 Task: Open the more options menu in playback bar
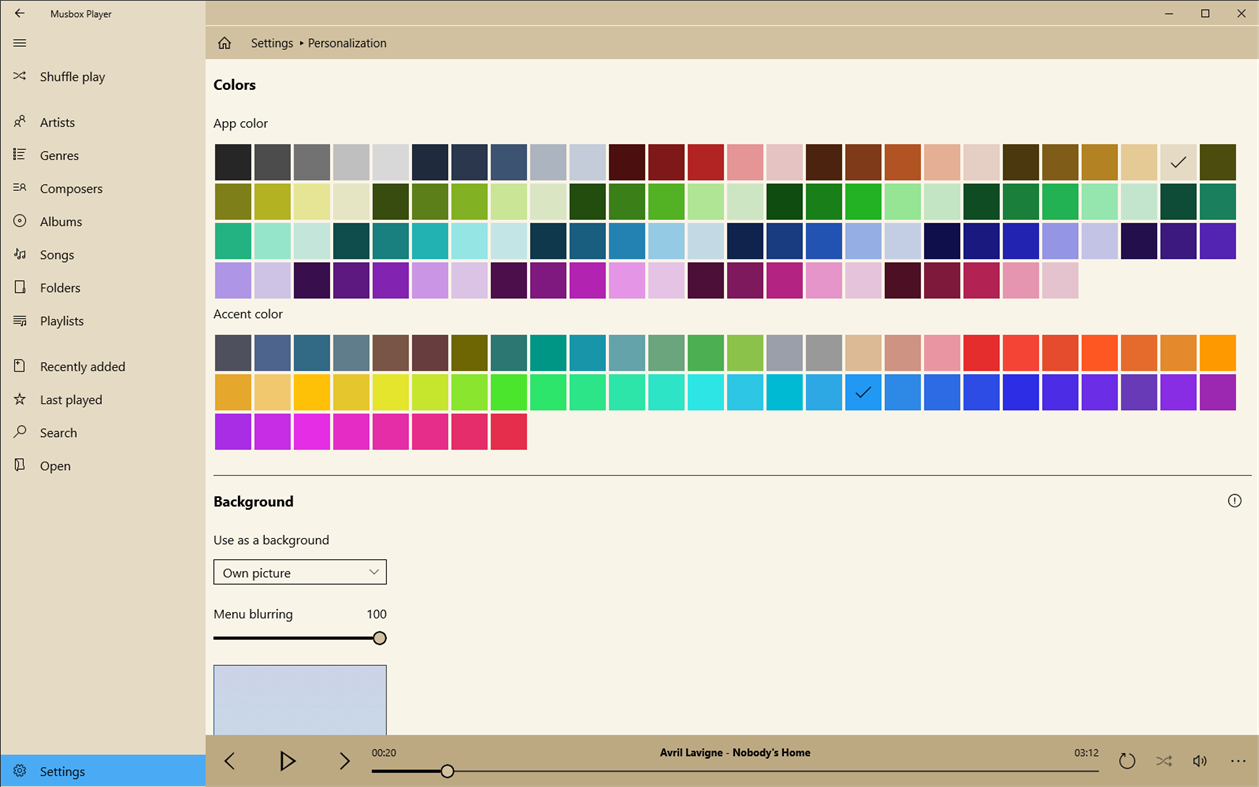pyautogui.click(x=1236, y=761)
